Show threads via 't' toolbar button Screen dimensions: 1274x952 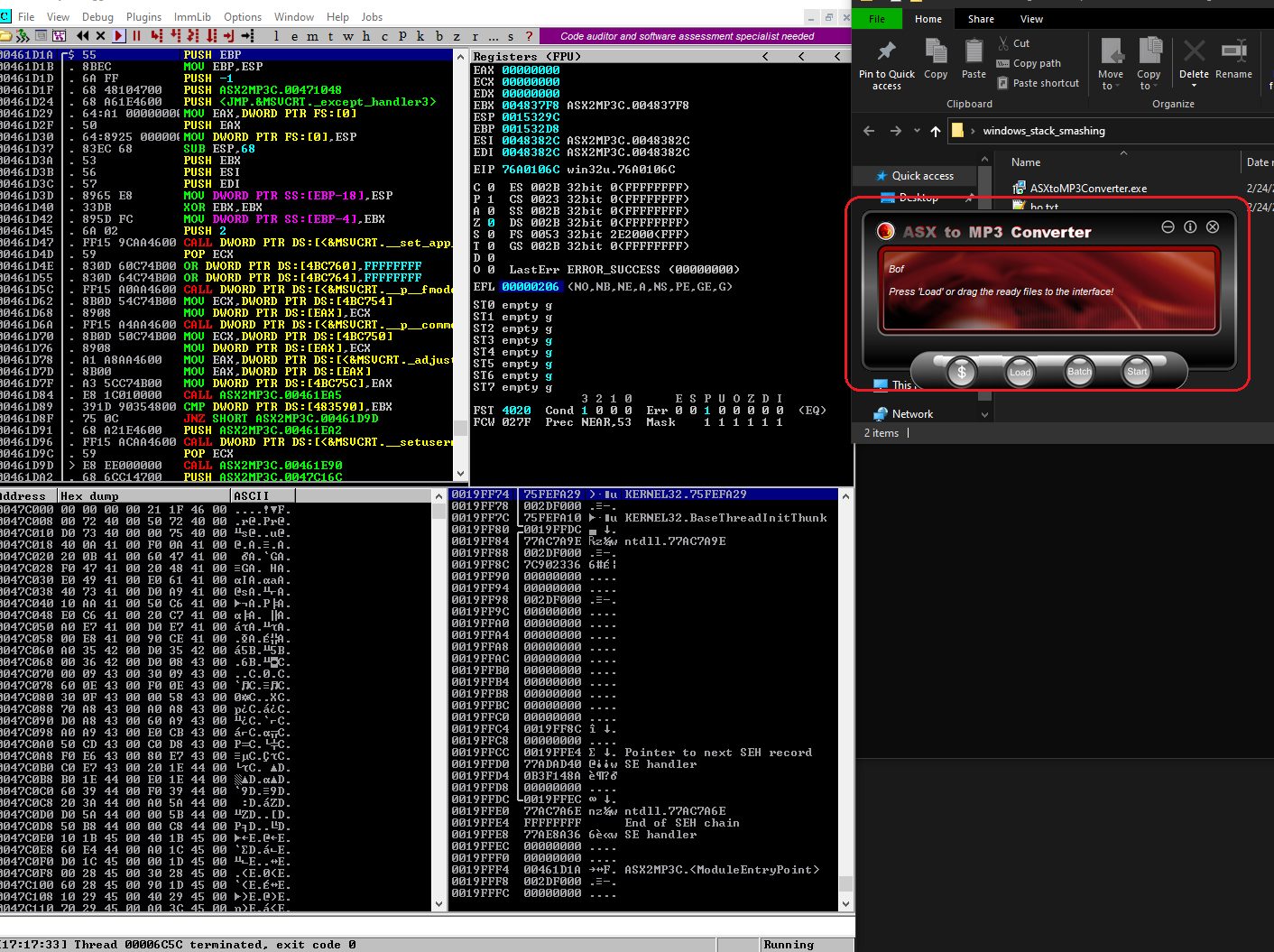click(330, 36)
